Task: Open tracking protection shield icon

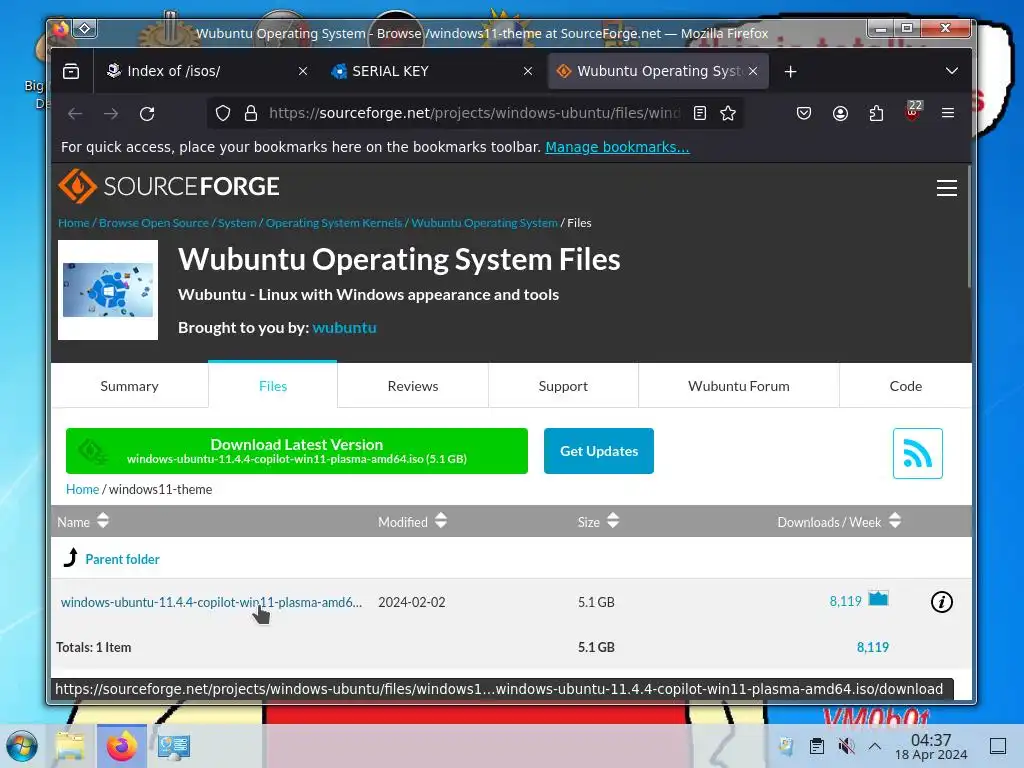Action: tap(223, 114)
